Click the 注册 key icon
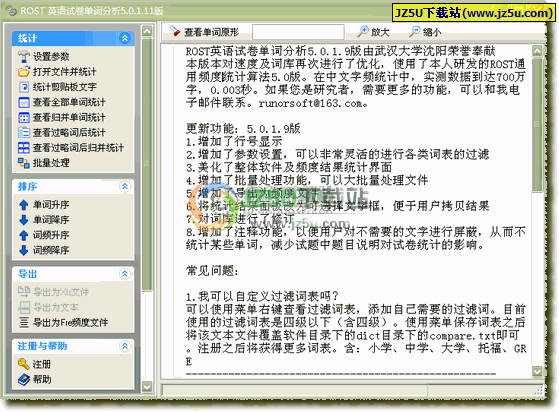Image resolution: width=559 pixels, height=412 pixels. pyautogui.click(x=24, y=364)
